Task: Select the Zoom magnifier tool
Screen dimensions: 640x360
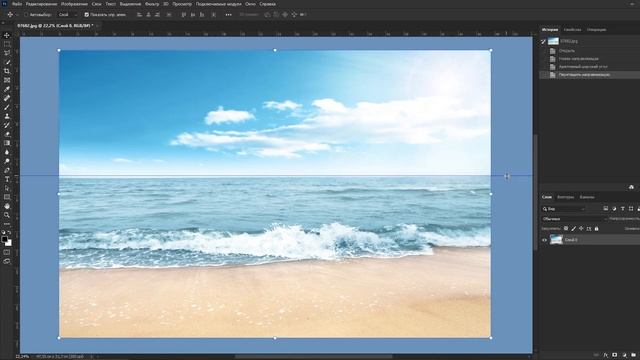Action: click(7, 215)
